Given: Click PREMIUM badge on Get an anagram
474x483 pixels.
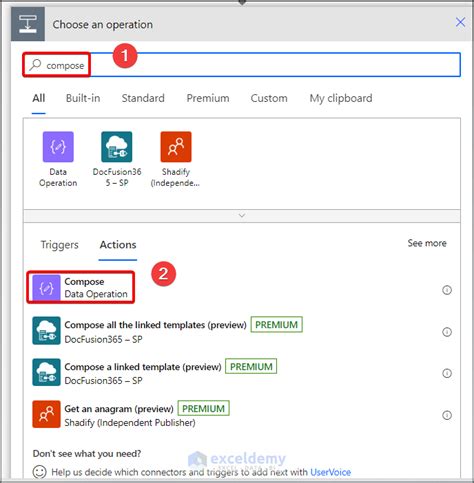Looking at the screenshot, I should point(204,408).
